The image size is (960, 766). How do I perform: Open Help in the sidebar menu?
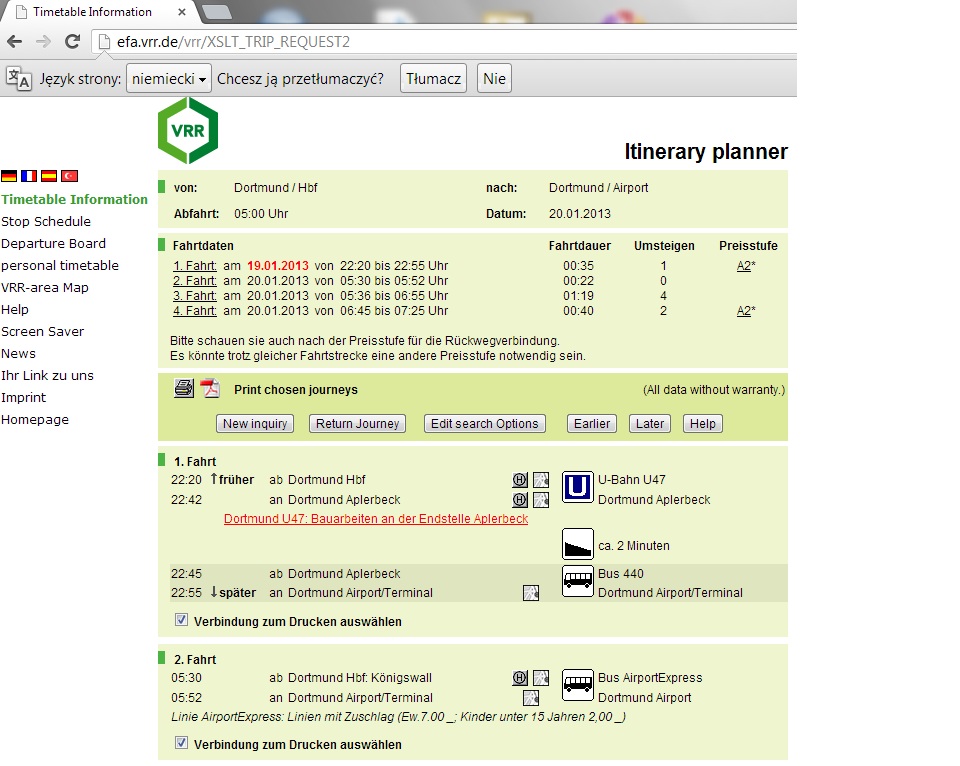pyautogui.click(x=15, y=309)
